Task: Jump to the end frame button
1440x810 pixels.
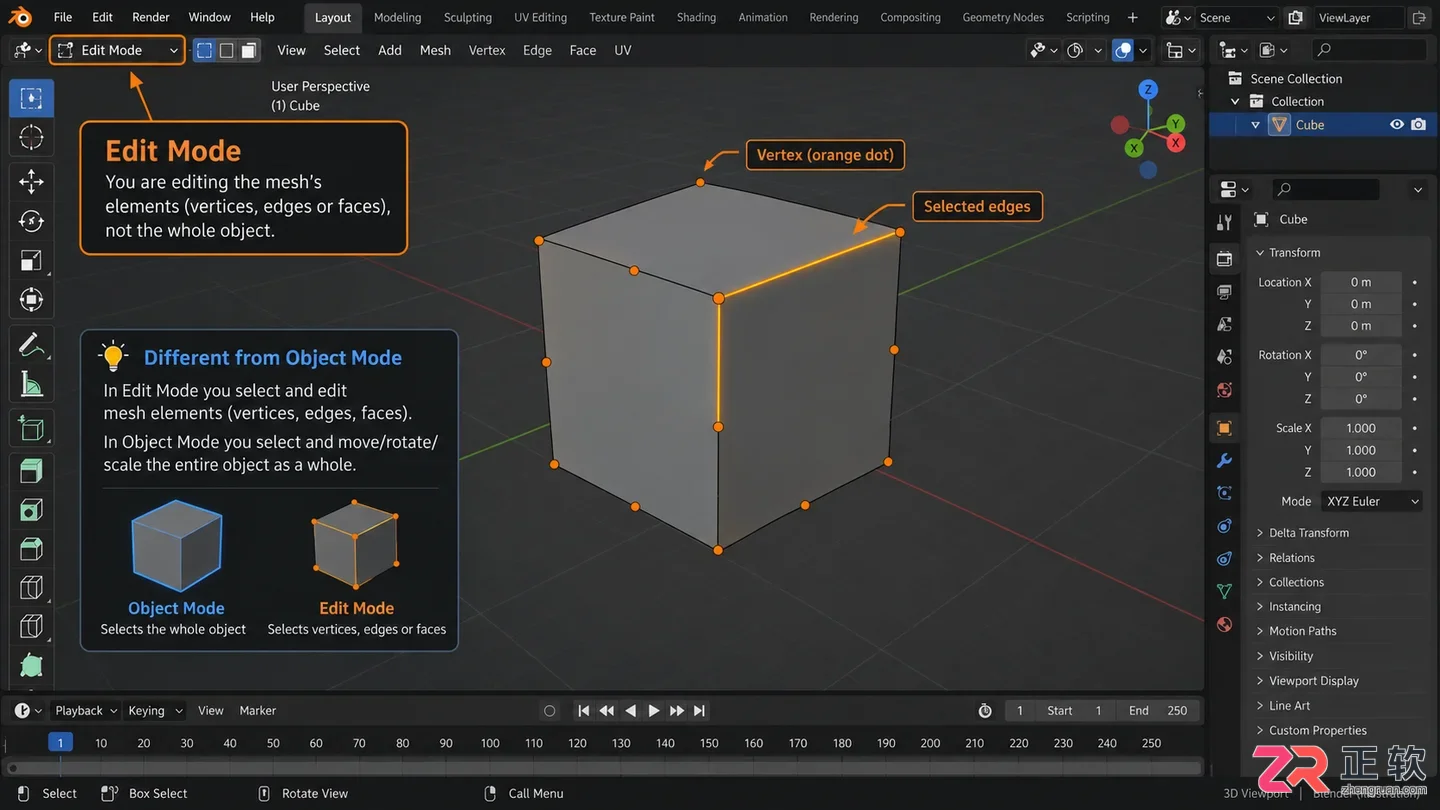Action: pos(700,711)
